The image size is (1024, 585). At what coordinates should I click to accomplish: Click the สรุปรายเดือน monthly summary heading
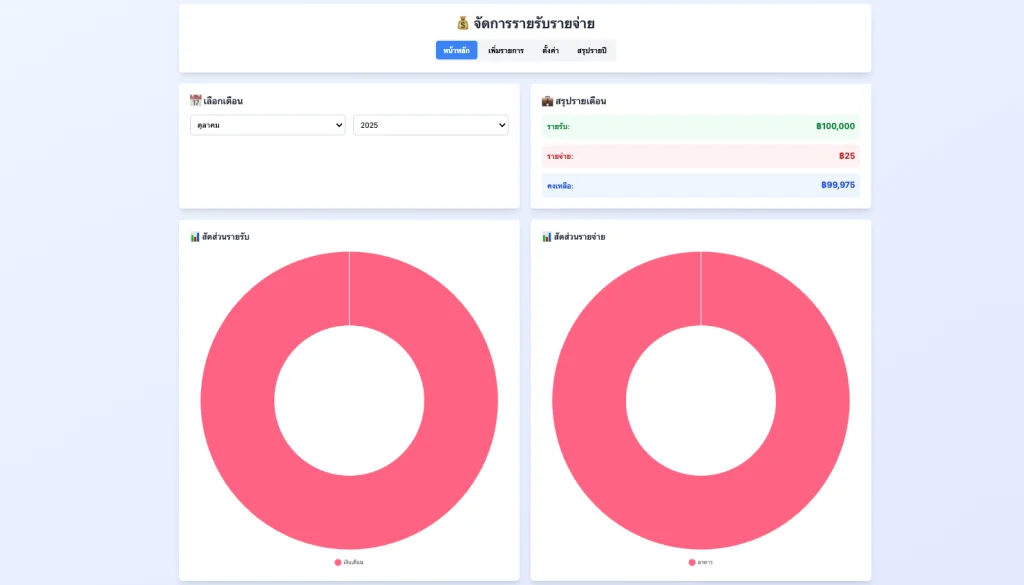point(580,101)
